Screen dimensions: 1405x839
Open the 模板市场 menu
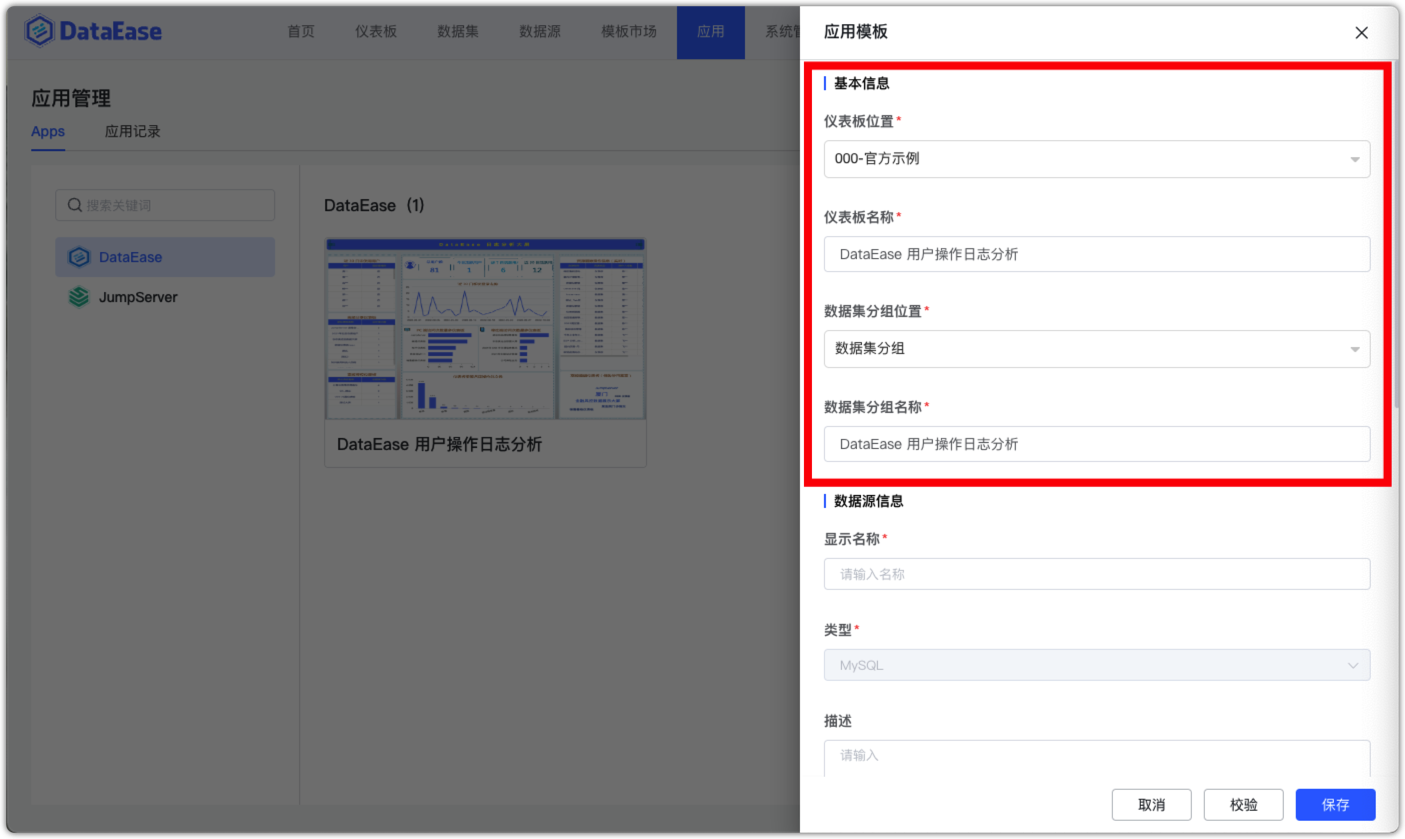629,31
